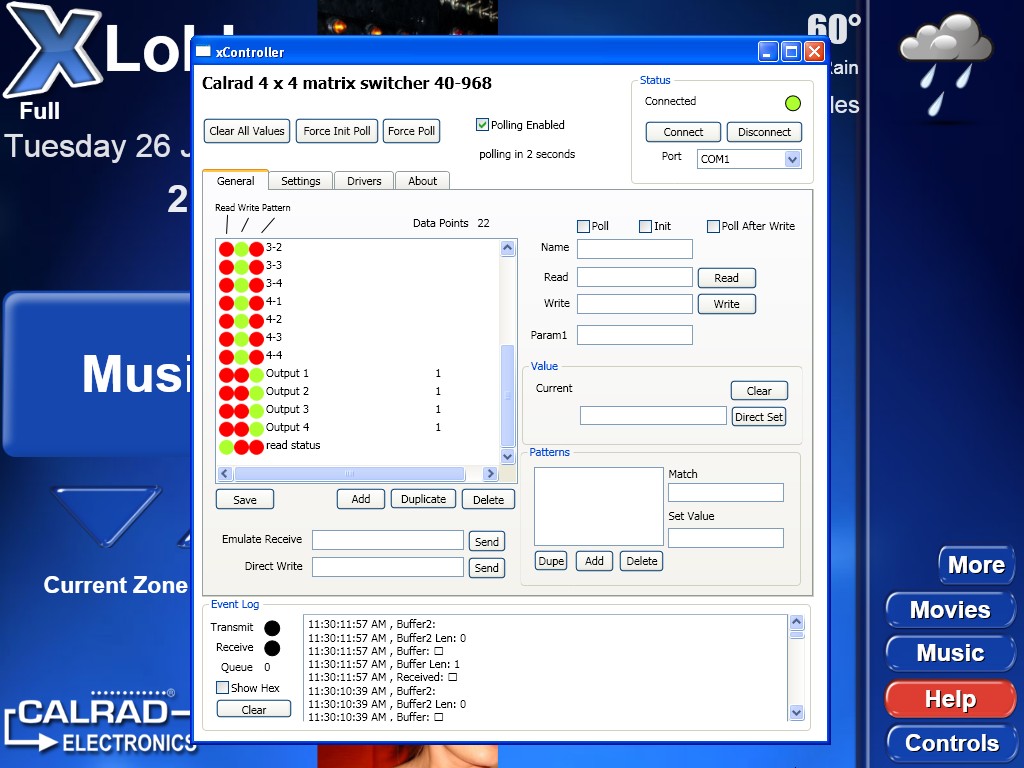Select the 4-4 data point row
This screenshot has height=768, width=1024.
point(358,355)
